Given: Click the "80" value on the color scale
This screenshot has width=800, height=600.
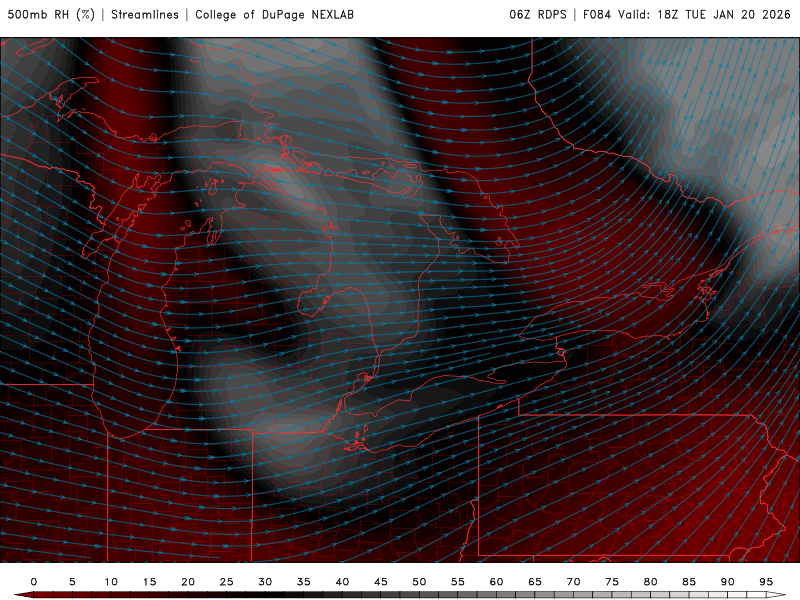Looking at the screenshot, I should point(650,582).
